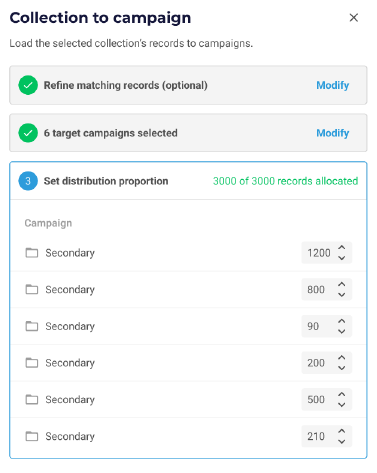This screenshot has width=377, height=473.
Task: Decrease the 500 allocation with down arrow
Action: pos(341,405)
